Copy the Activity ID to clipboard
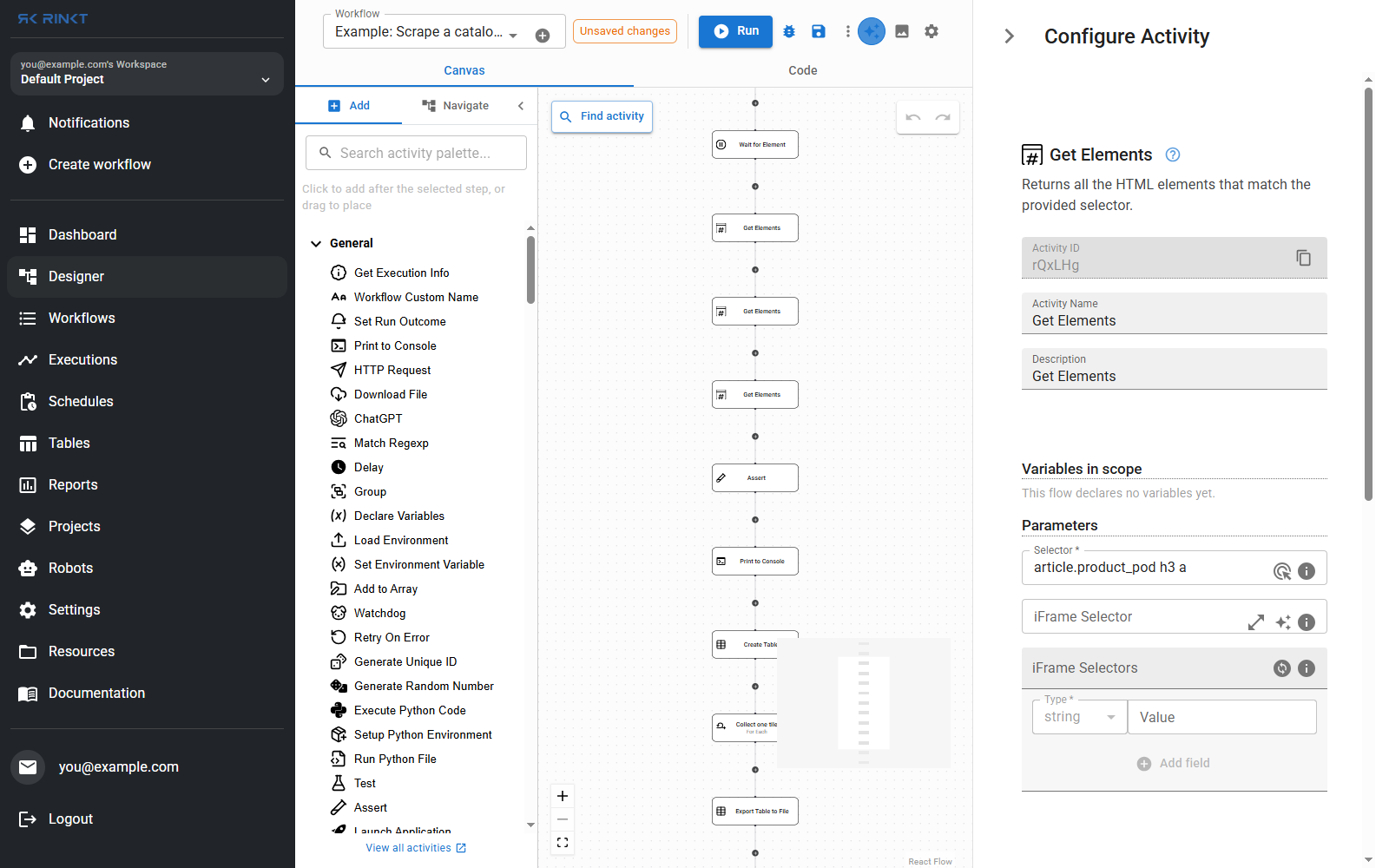This screenshot has width=1389, height=868. pyautogui.click(x=1303, y=258)
